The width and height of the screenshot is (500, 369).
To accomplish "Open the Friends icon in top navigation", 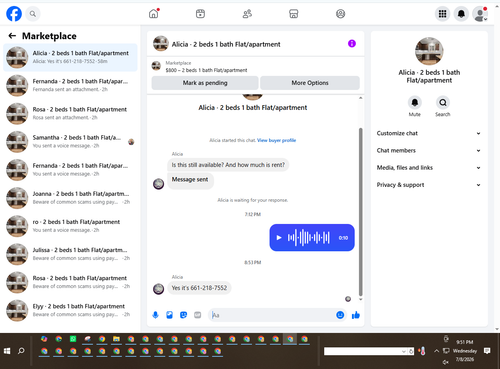I will coord(247,14).
